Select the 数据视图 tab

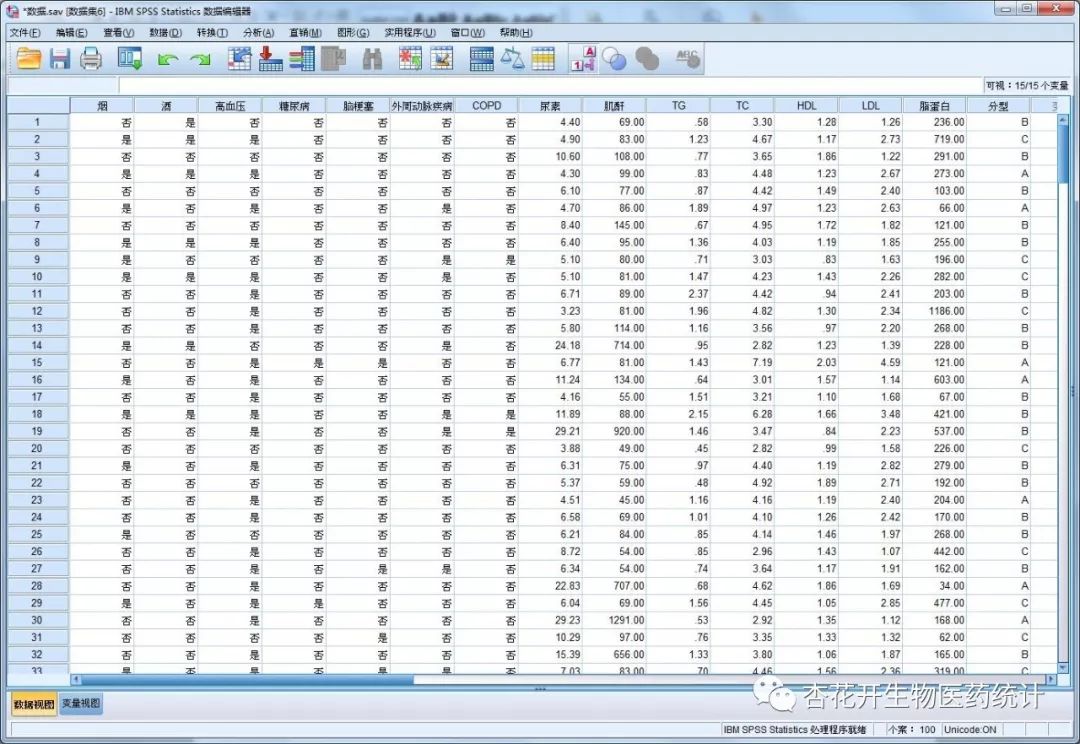pyautogui.click(x=33, y=704)
